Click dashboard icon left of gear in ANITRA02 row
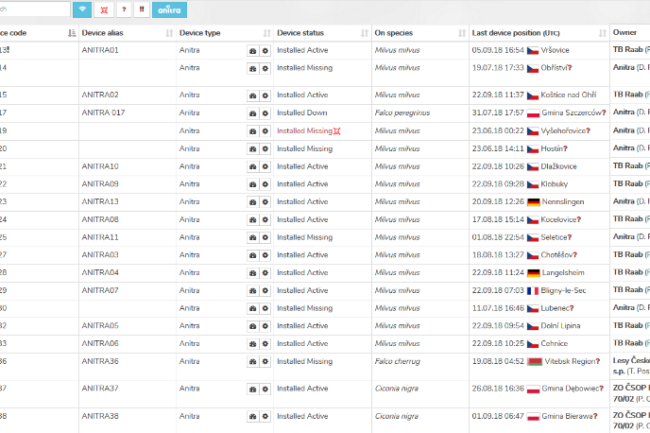This screenshot has width=650, height=433. 251,95
